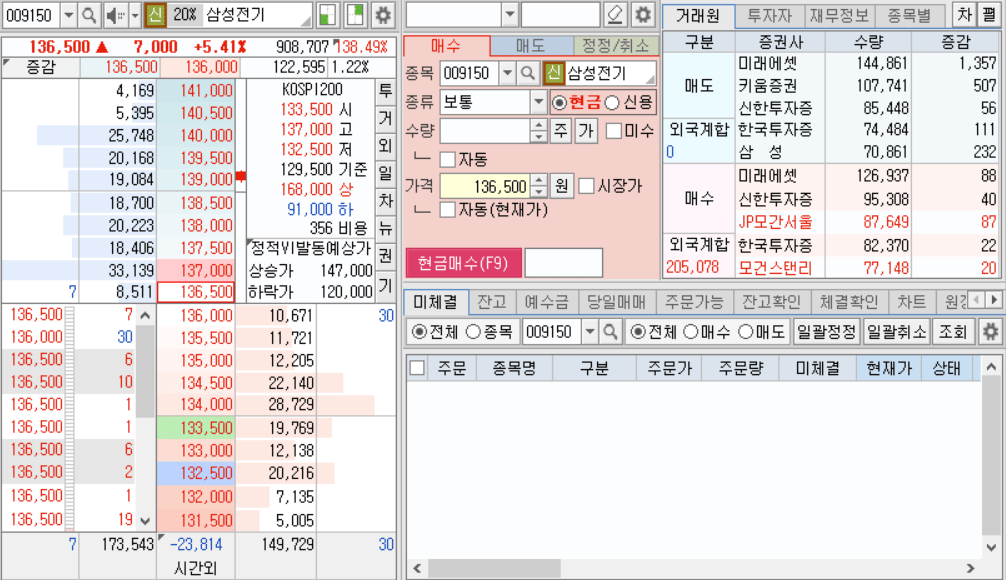Screen dimensions: 1006x580
Task: Click left arrow to scroll lower tabs
Action: pos(977,300)
